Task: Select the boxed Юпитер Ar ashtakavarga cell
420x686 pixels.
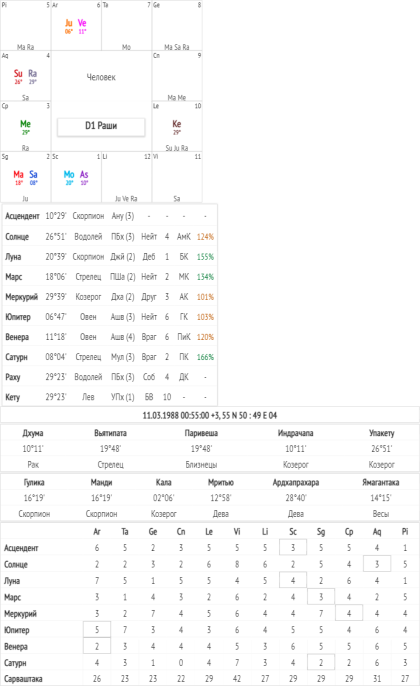Action: tap(97, 630)
